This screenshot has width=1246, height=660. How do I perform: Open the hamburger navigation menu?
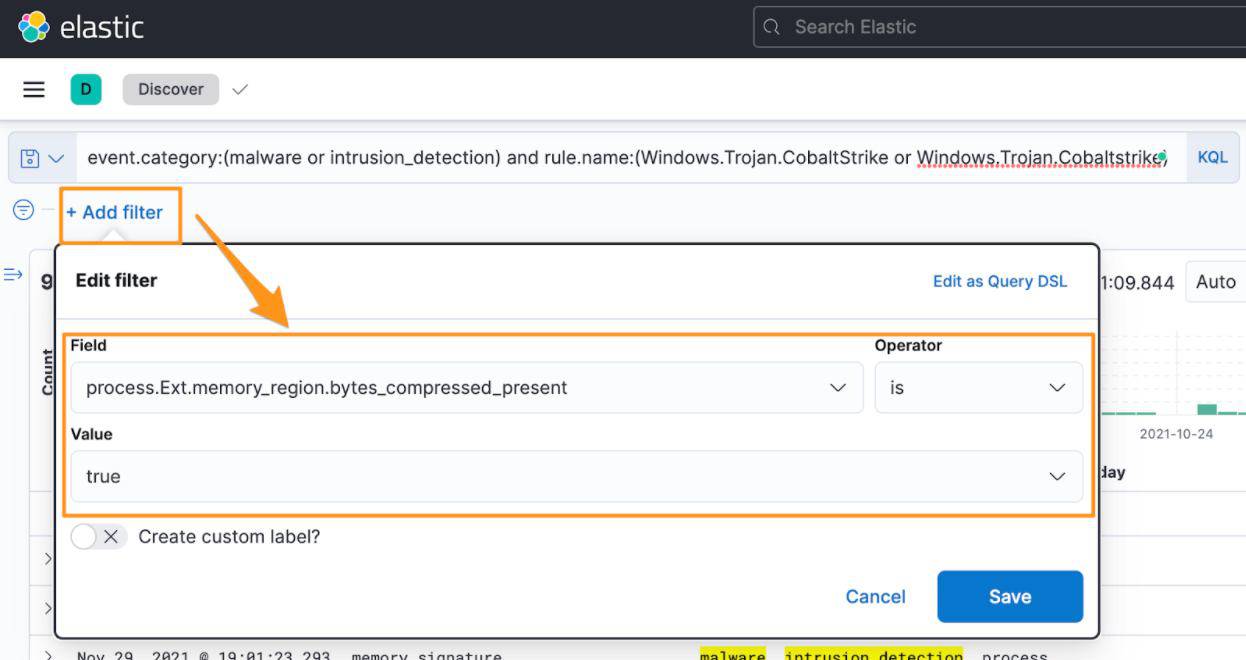coord(34,90)
